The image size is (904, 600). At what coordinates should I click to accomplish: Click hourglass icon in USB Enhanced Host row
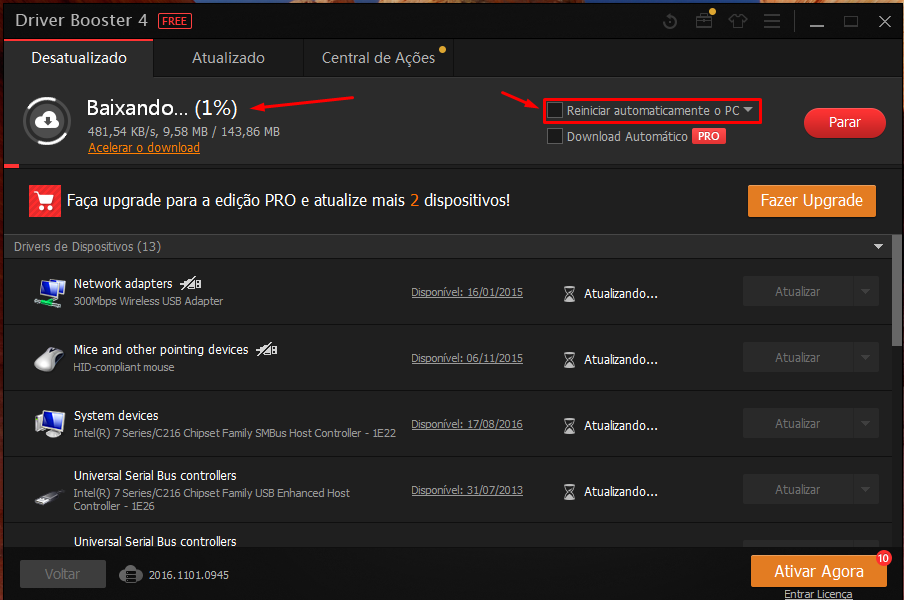(x=569, y=492)
